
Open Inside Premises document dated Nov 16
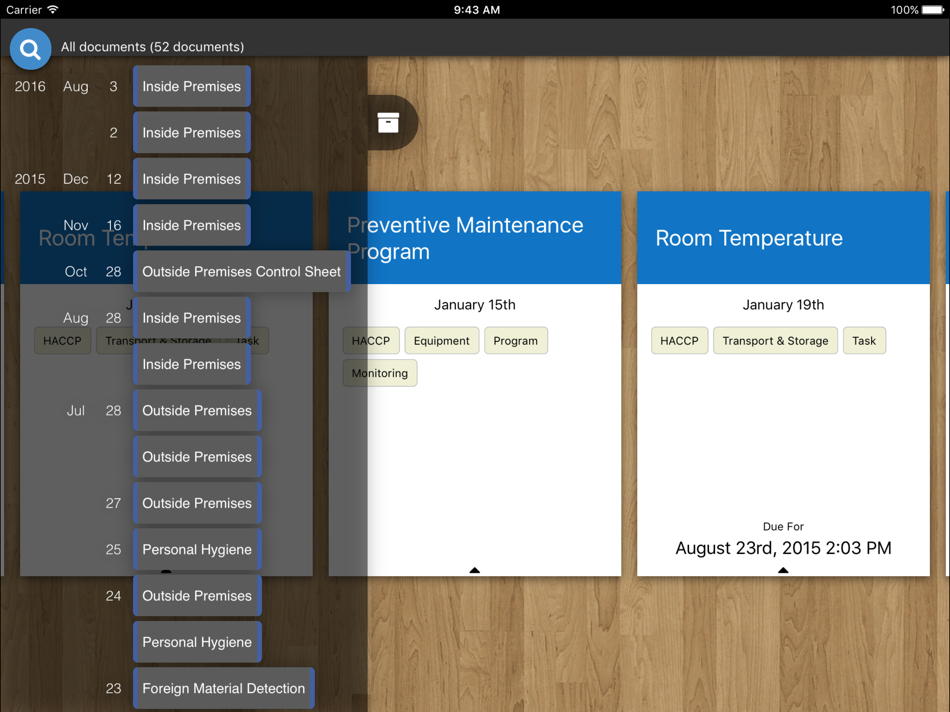pyautogui.click(x=191, y=225)
